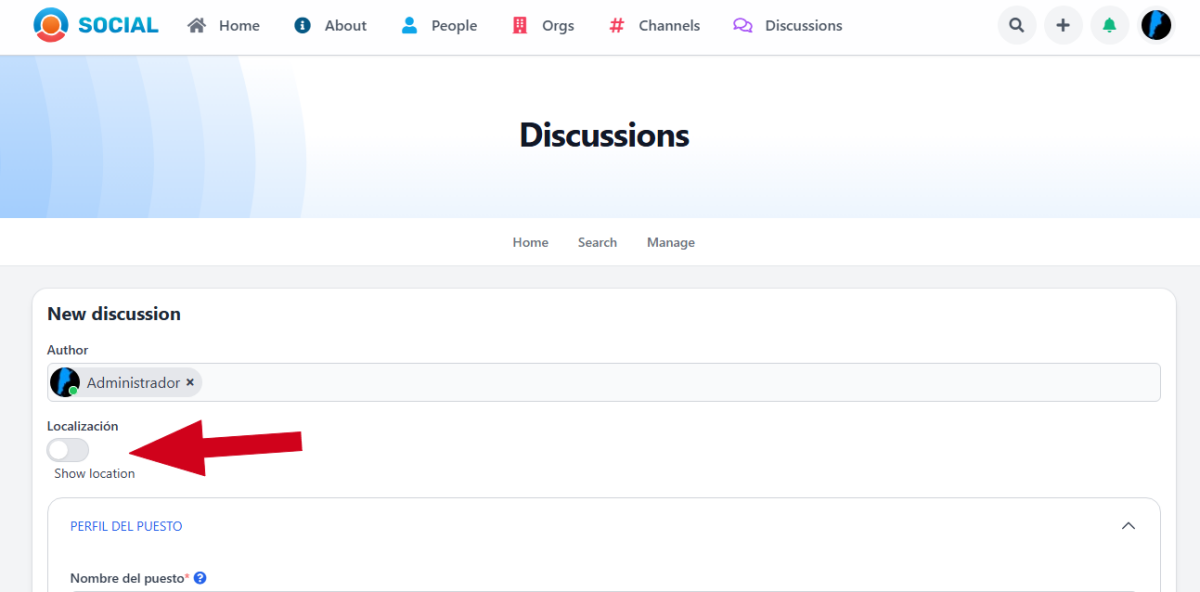This screenshot has width=1200, height=592.
Task: Open the user avatar menu
Action: pyautogui.click(x=1156, y=25)
